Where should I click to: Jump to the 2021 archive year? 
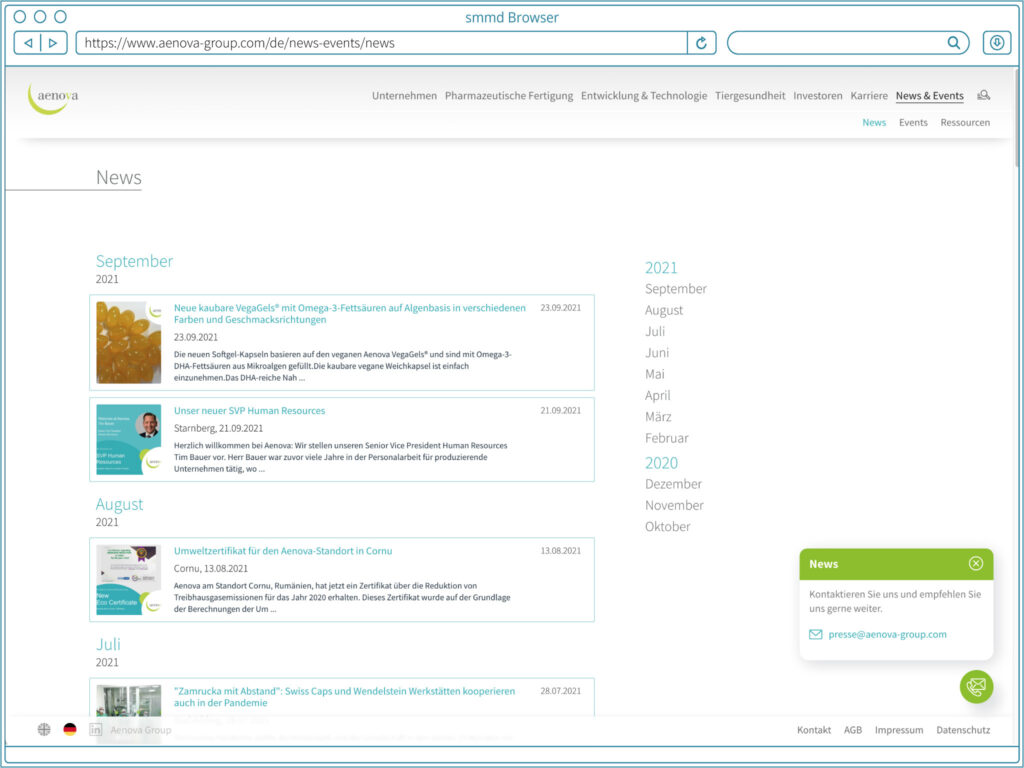point(661,267)
